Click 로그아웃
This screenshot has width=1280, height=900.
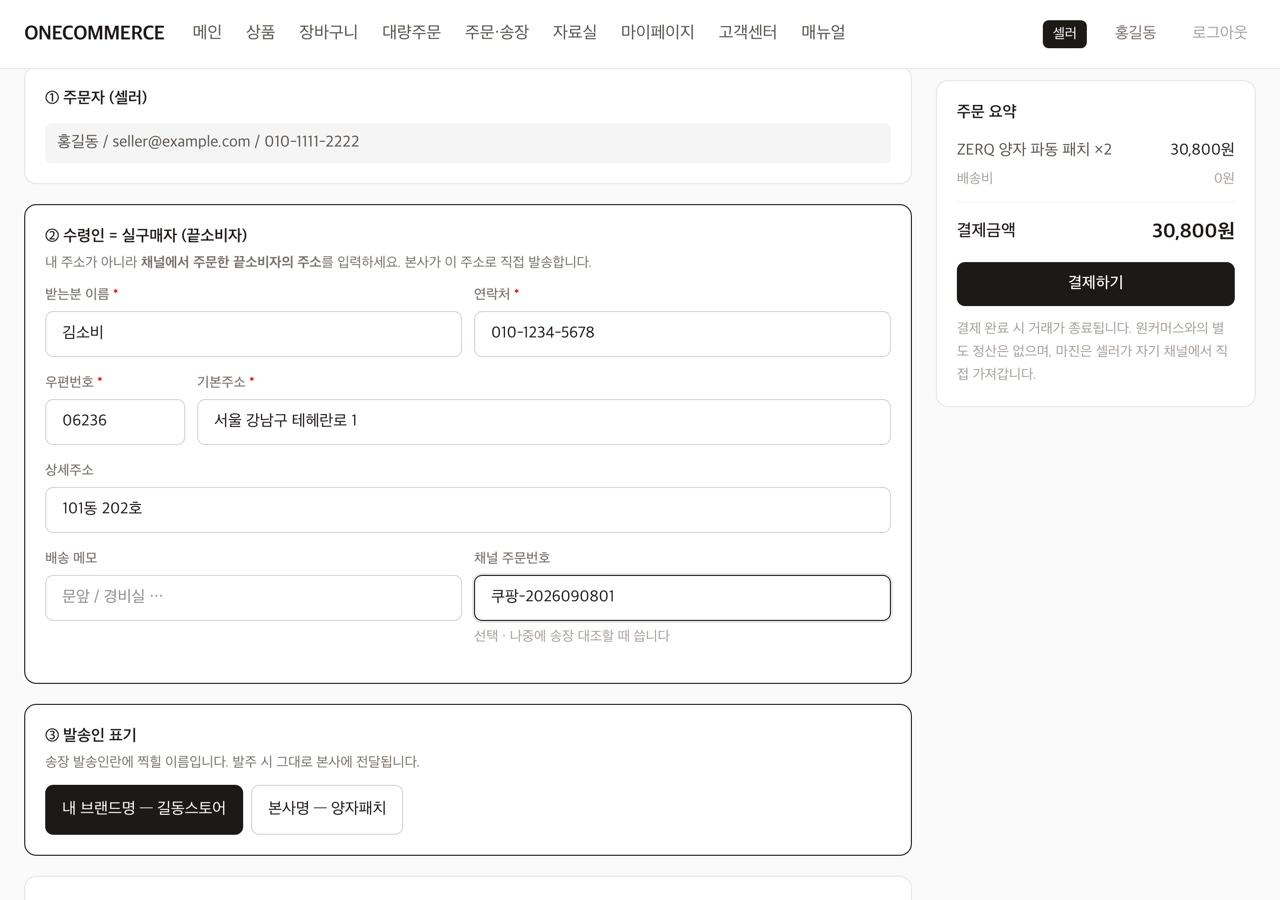pos(1219,32)
